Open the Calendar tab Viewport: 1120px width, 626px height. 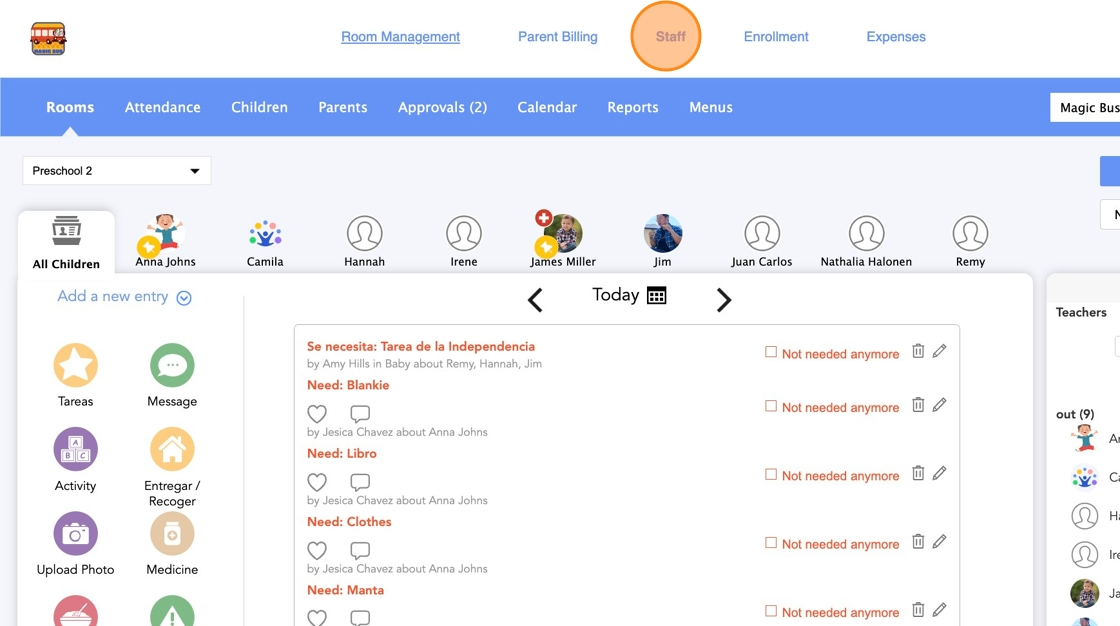[x=547, y=107]
